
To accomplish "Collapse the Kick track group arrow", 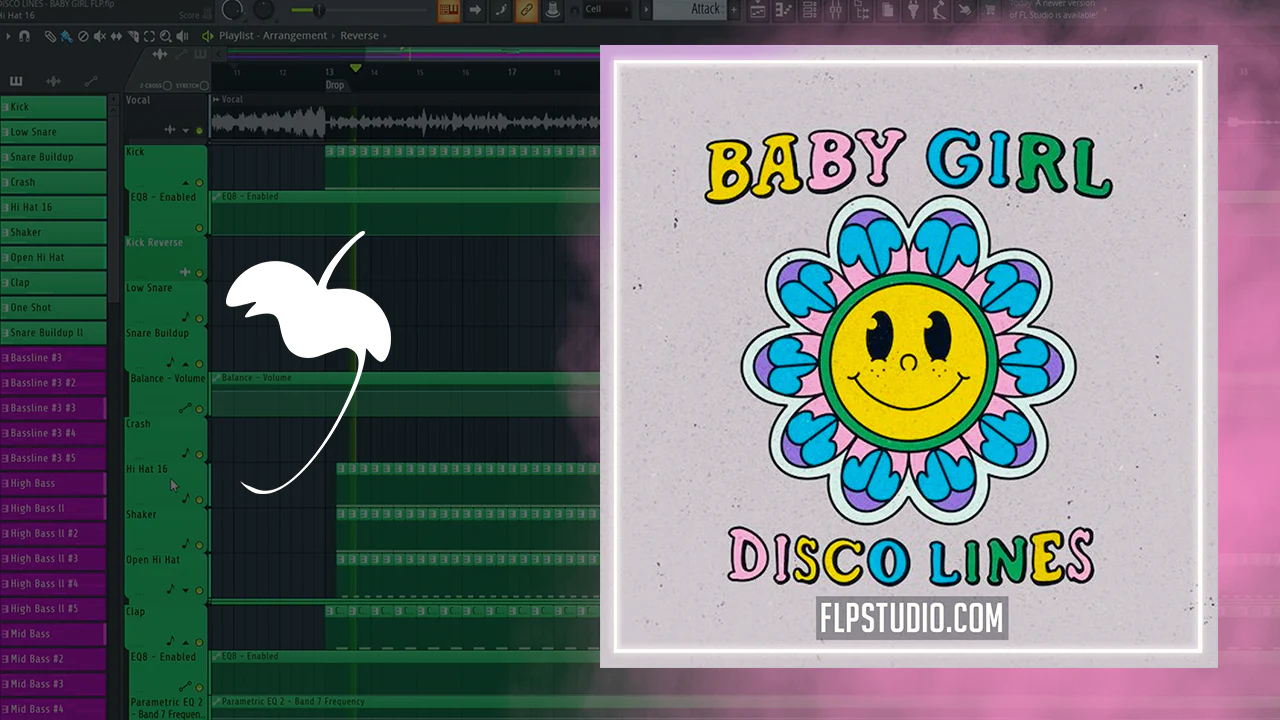I will click(x=185, y=183).
